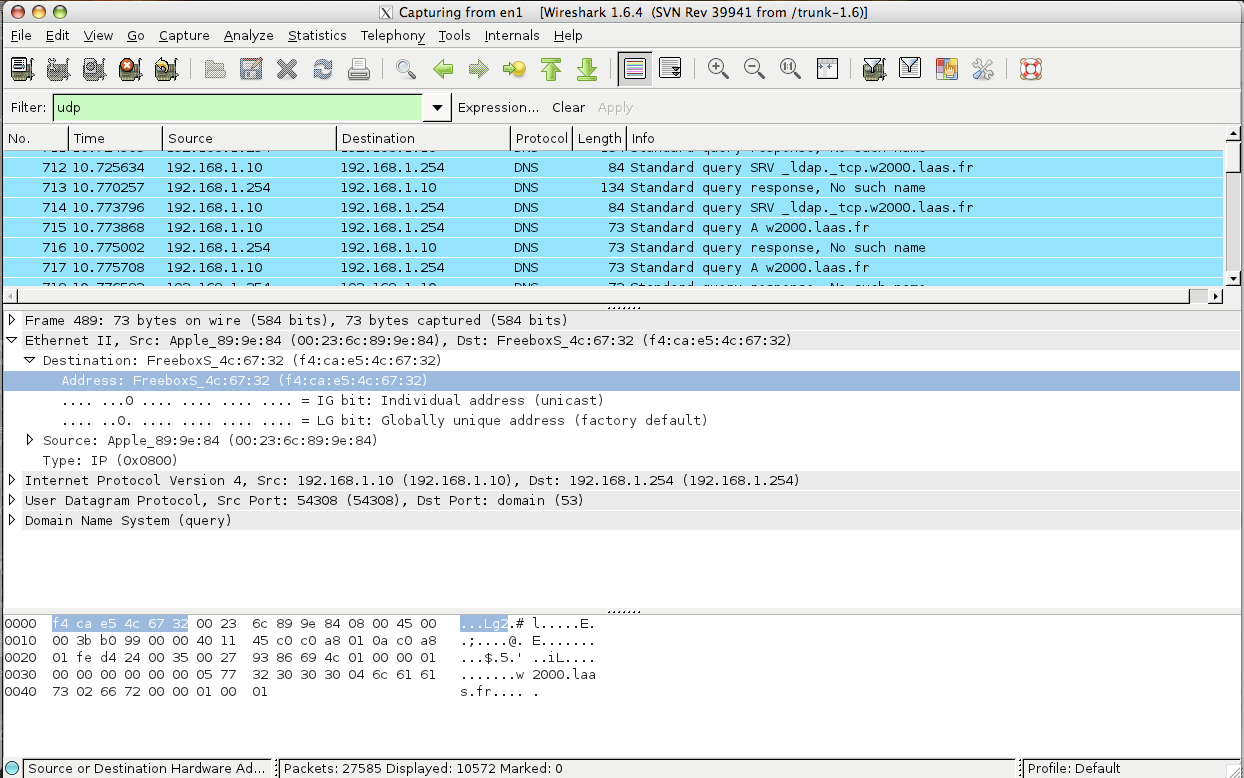Image resolution: width=1244 pixels, height=778 pixels.
Task: Click the stop capture icon
Action: pyautogui.click(x=130, y=69)
